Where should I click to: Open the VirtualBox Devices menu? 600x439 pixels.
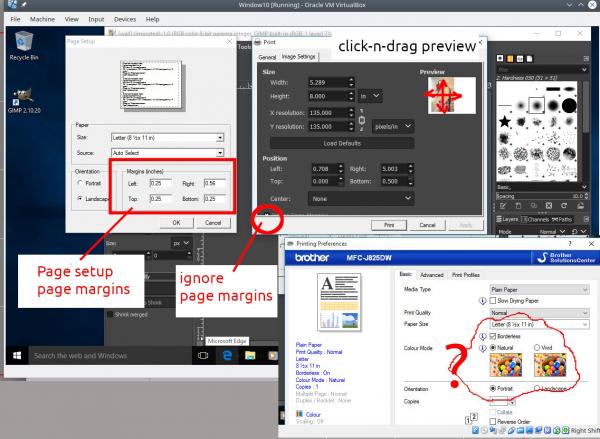pyautogui.click(x=125, y=19)
